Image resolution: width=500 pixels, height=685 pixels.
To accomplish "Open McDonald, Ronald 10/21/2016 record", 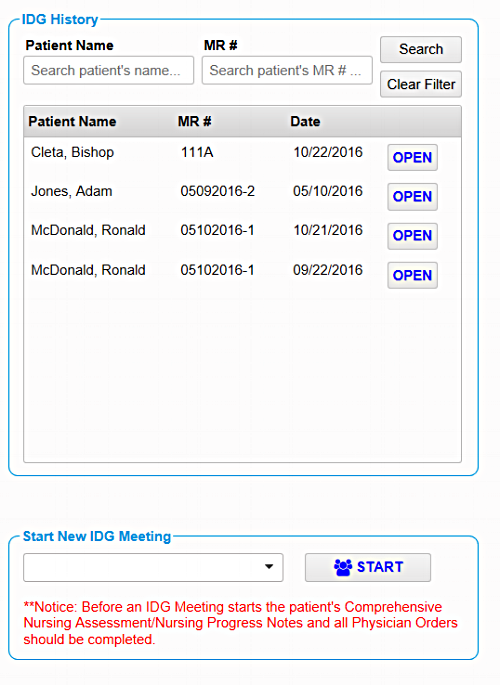I will coord(412,236).
